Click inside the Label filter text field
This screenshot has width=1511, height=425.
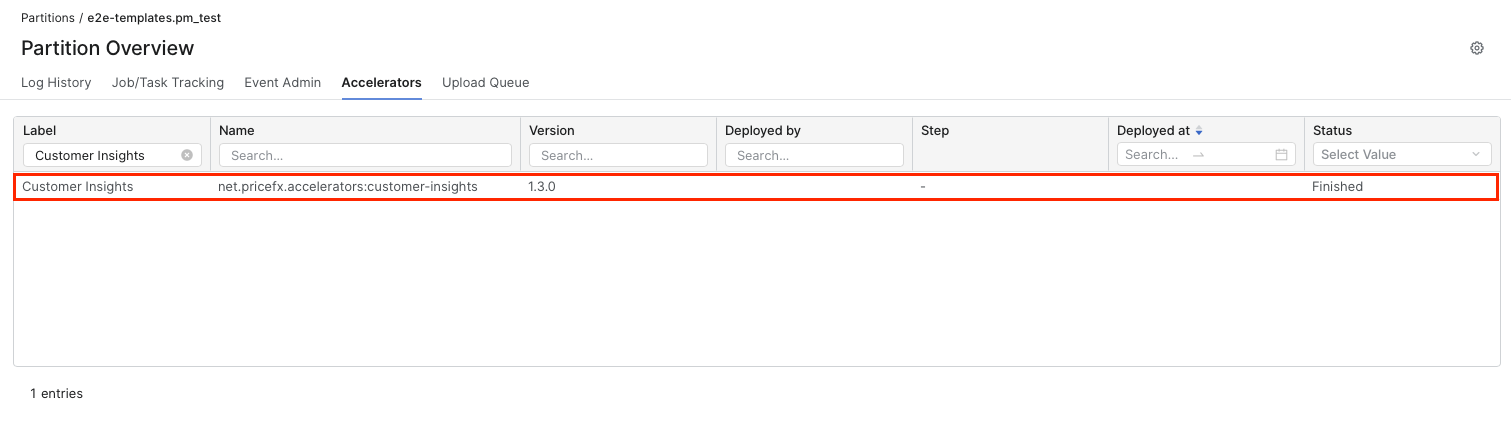coord(102,155)
